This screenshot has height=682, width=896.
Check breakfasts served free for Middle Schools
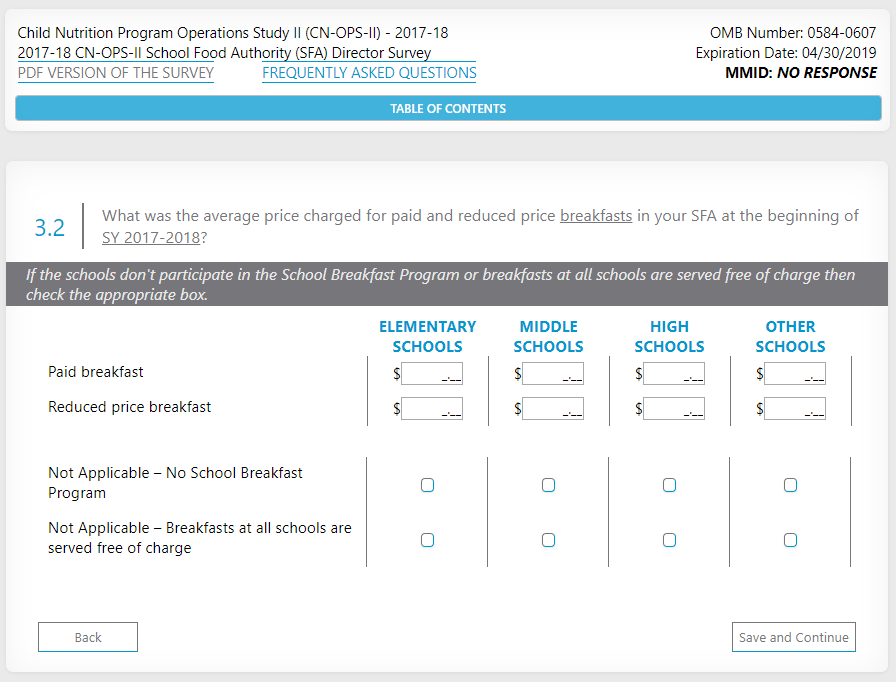click(x=549, y=540)
